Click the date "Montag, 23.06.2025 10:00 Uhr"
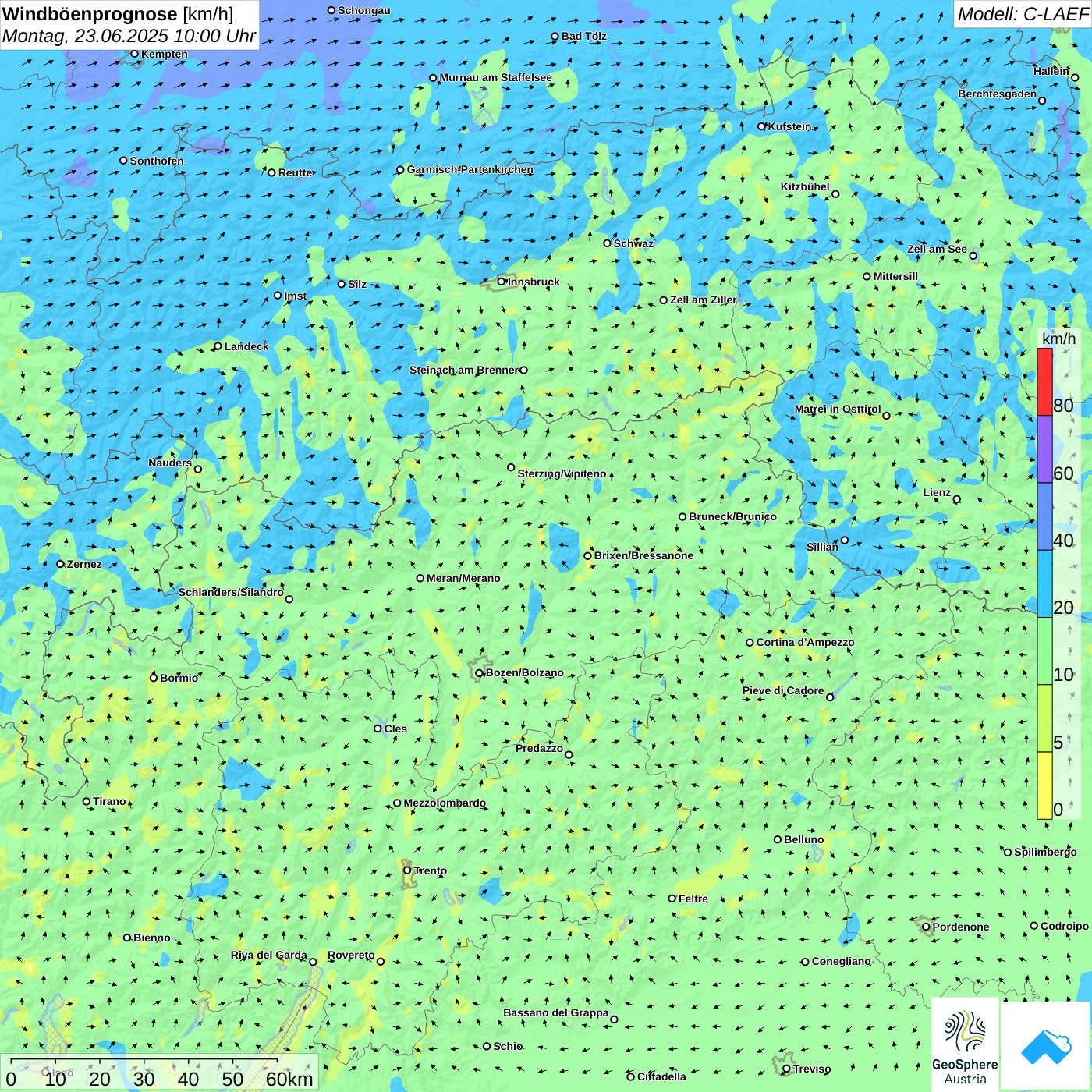Image resolution: width=1092 pixels, height=1092 pixels. (129, 36)
